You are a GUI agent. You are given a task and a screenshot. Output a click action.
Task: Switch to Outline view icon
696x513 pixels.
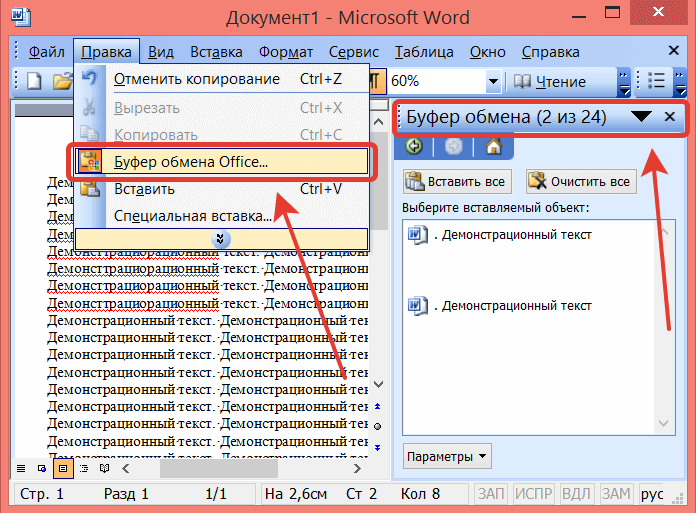pos(84,469)
